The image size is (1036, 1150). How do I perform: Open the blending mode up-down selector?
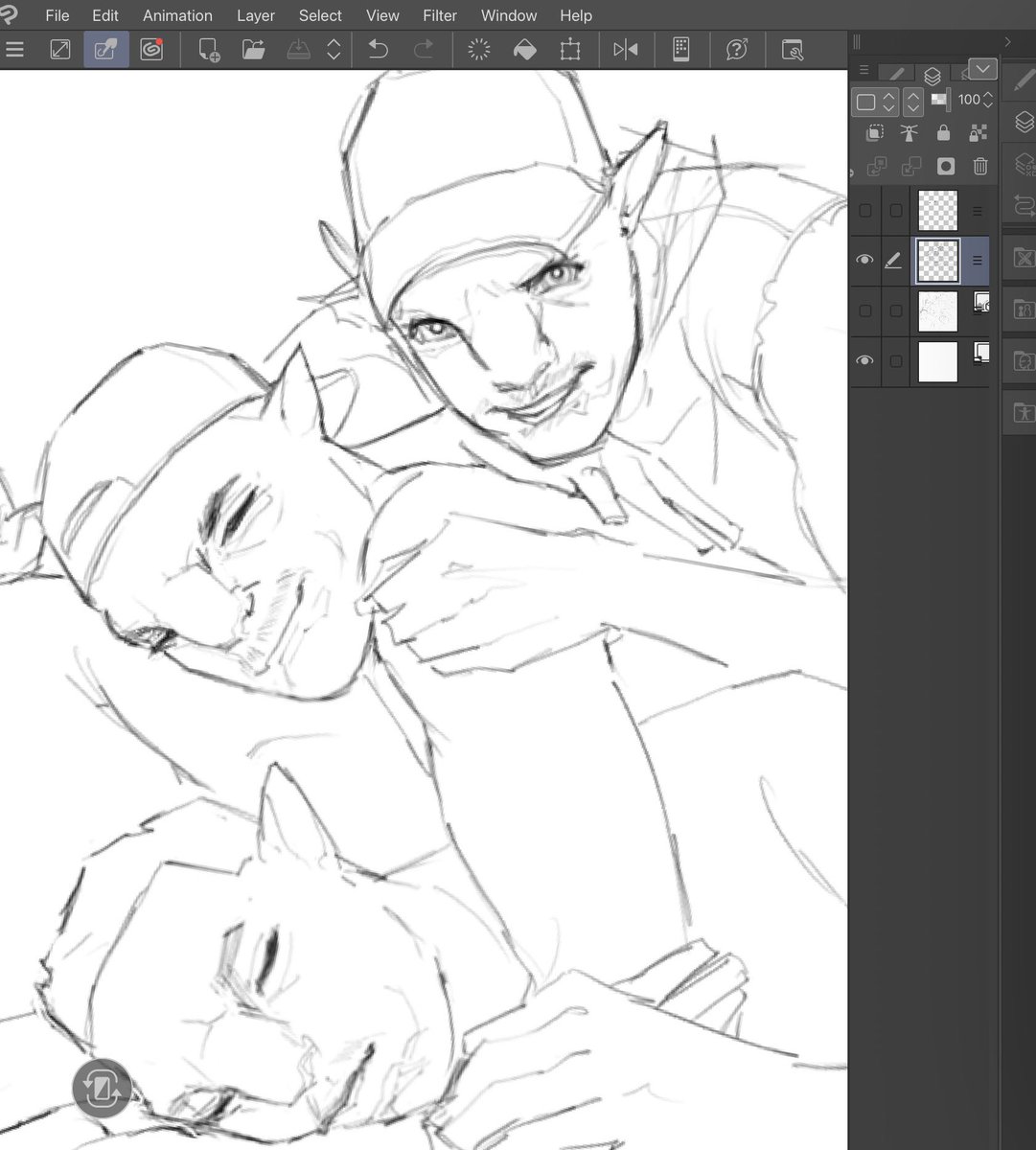click(x=913, y=101)
